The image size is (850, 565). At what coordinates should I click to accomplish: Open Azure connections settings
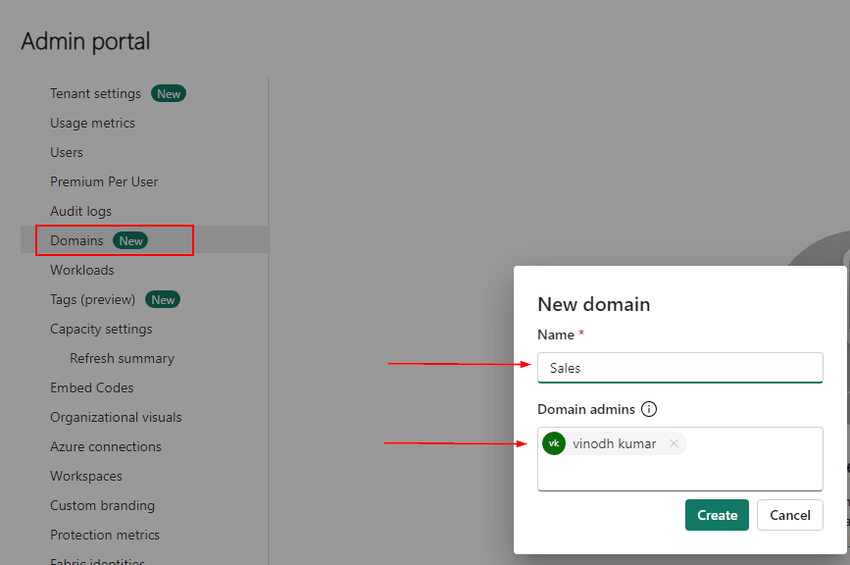coord(106,447)
